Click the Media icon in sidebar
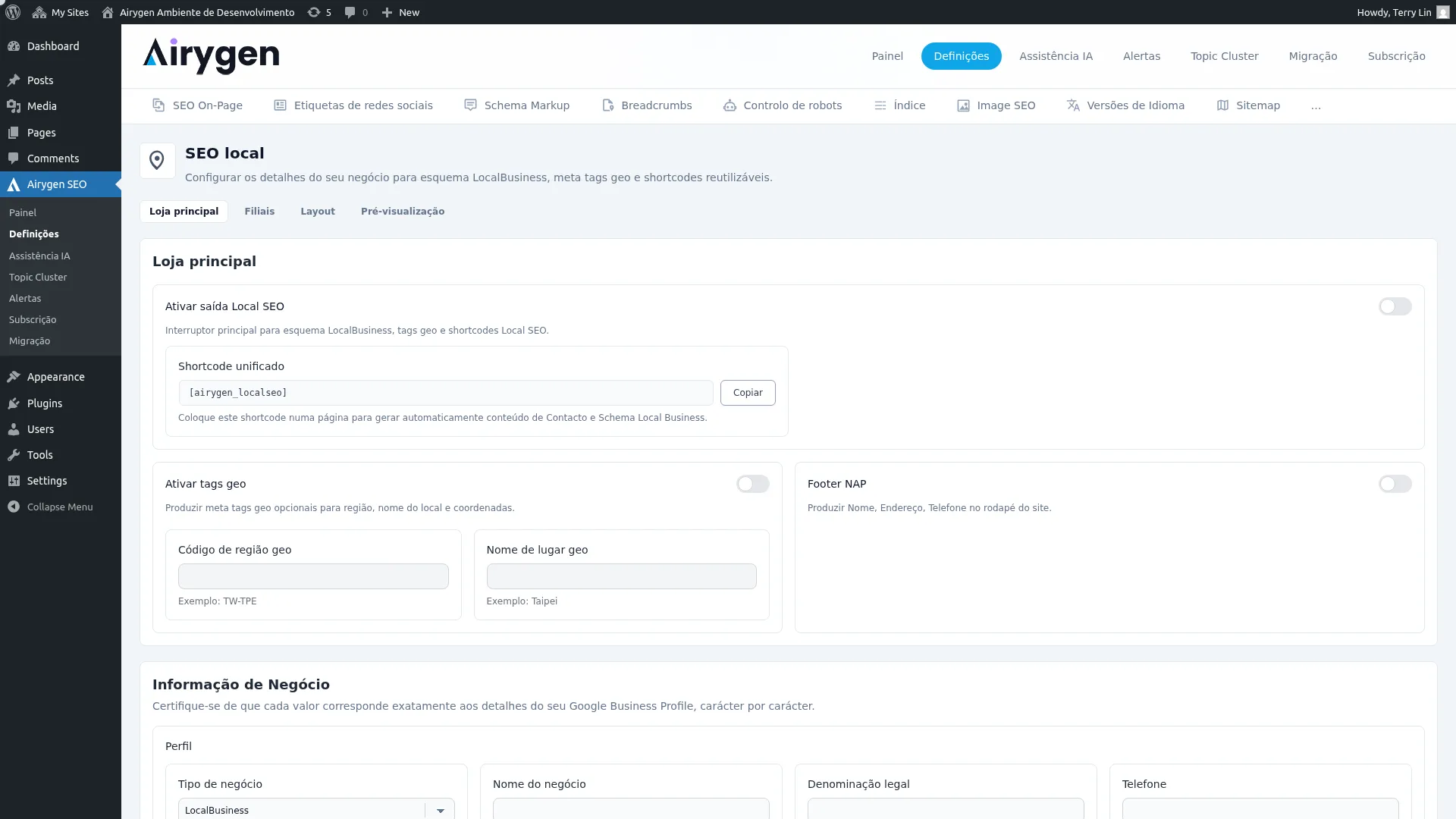This screenshot has height=819, width=1456. 14,106
